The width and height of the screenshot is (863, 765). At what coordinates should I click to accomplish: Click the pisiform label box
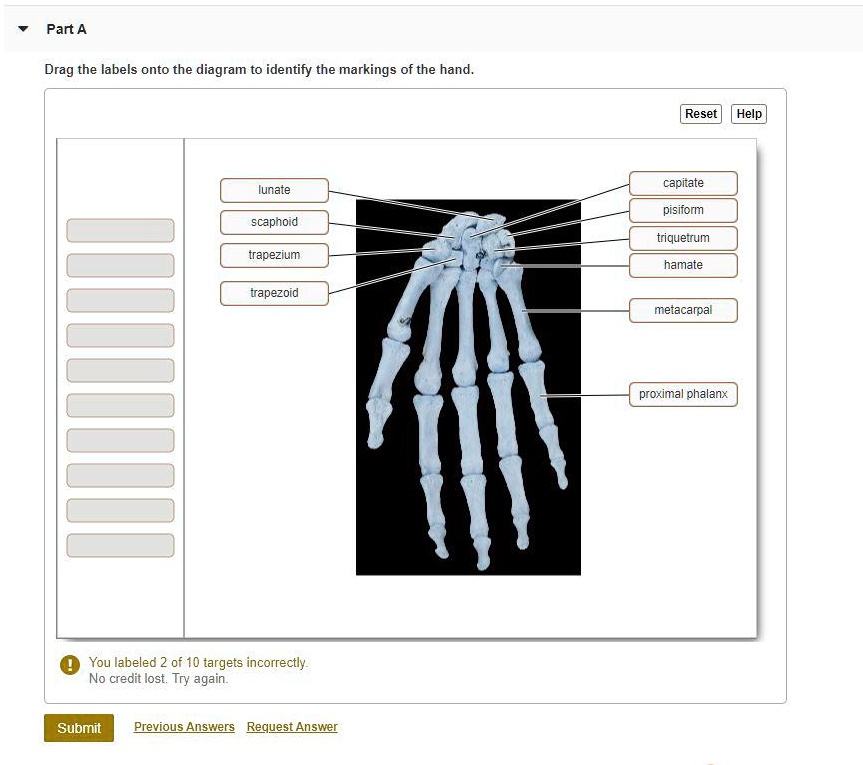point(683,210)
